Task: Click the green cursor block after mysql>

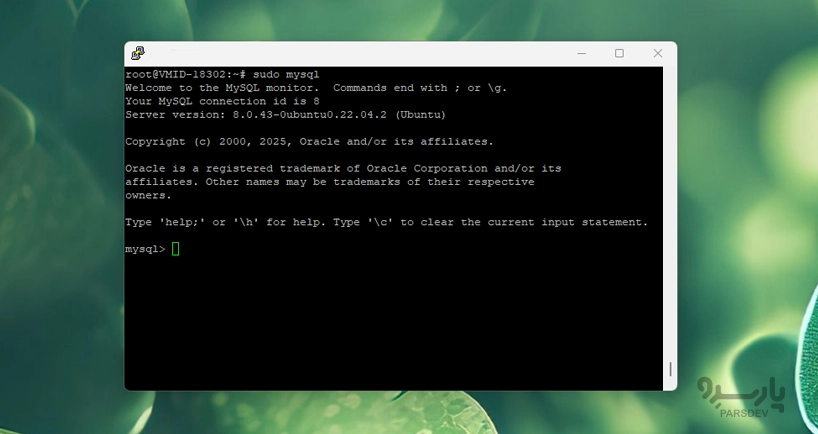Action: pos(176,249)
